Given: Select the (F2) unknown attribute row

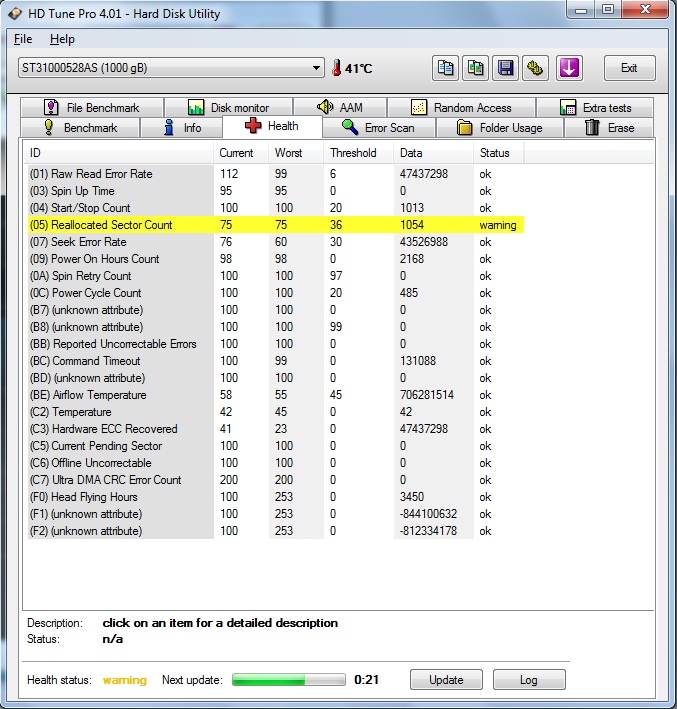Looking at the screenshot, I should (276, 531).
